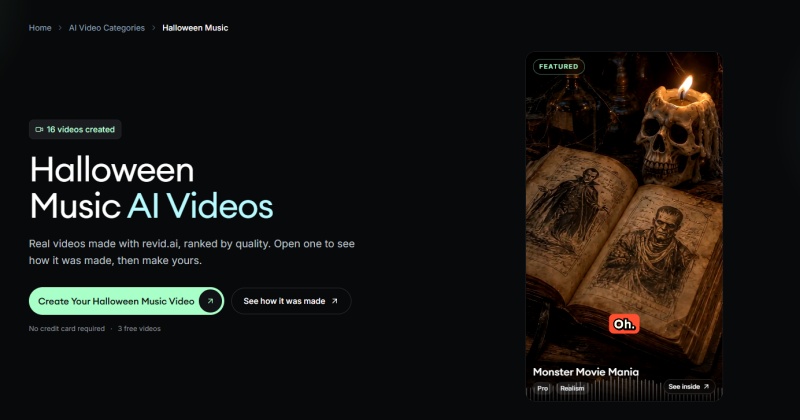Click chevron after AI Video Categories

tap(154, 28)
